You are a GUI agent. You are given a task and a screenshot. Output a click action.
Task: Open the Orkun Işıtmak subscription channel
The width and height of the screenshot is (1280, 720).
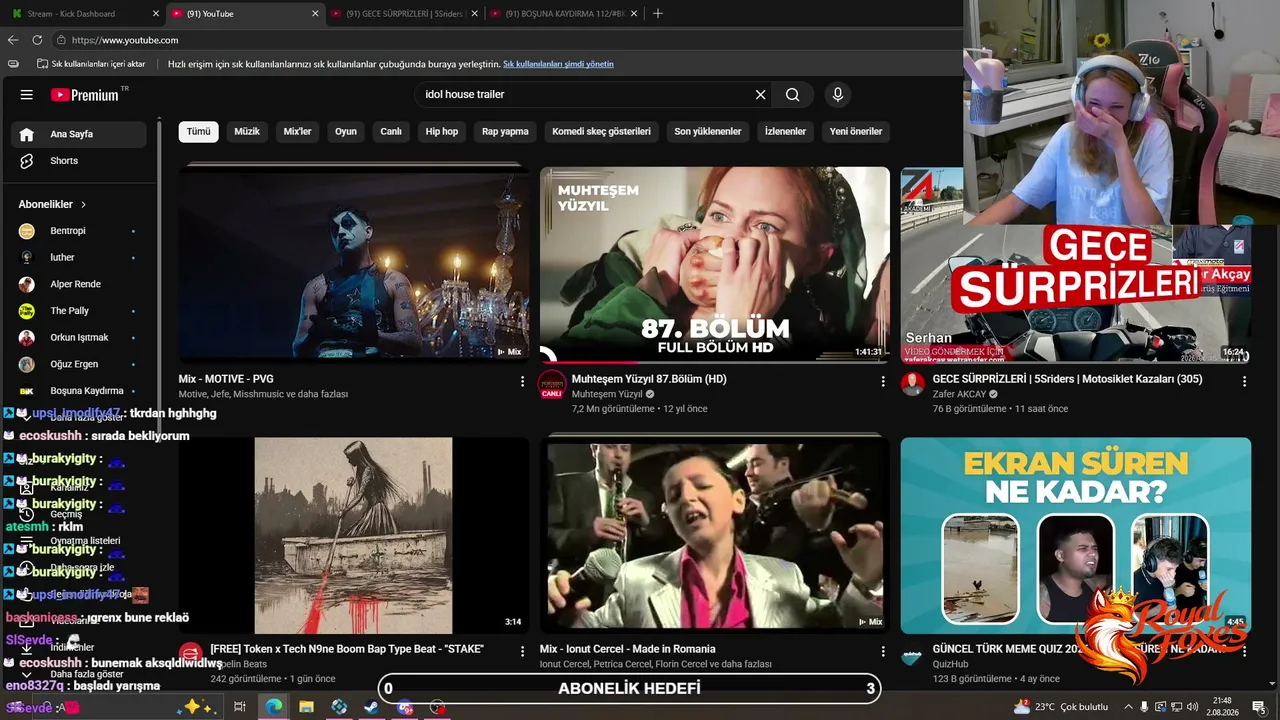point(80,338)
